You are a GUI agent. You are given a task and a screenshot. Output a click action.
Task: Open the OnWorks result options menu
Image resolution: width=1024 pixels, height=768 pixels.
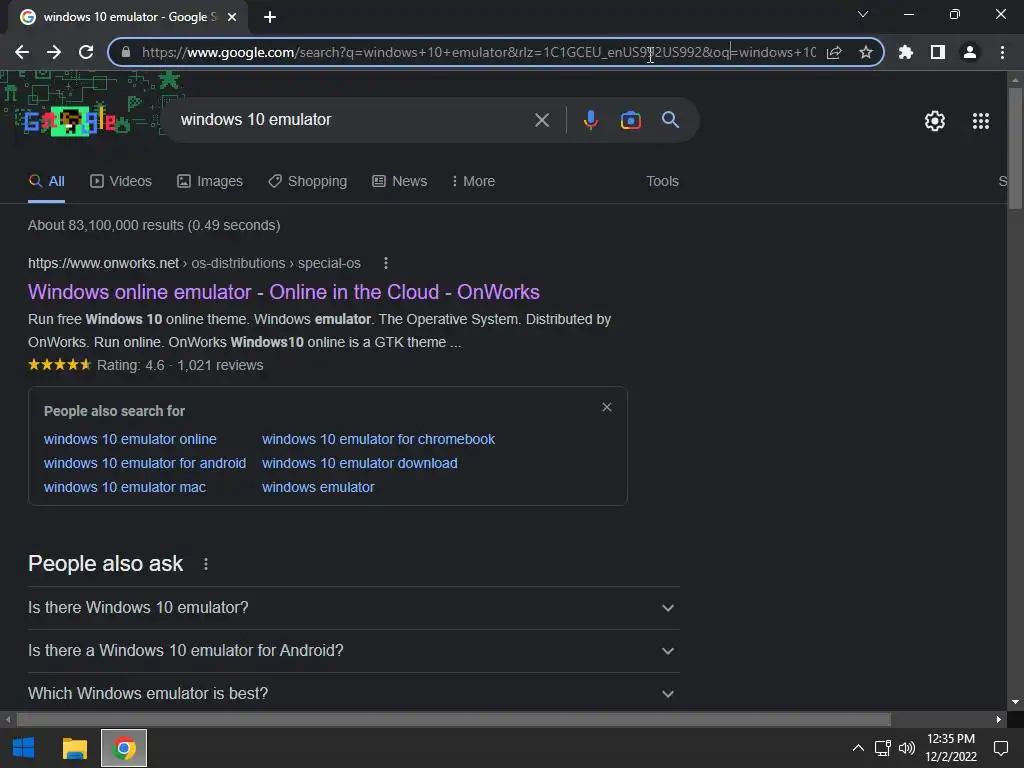coord(386,263)
